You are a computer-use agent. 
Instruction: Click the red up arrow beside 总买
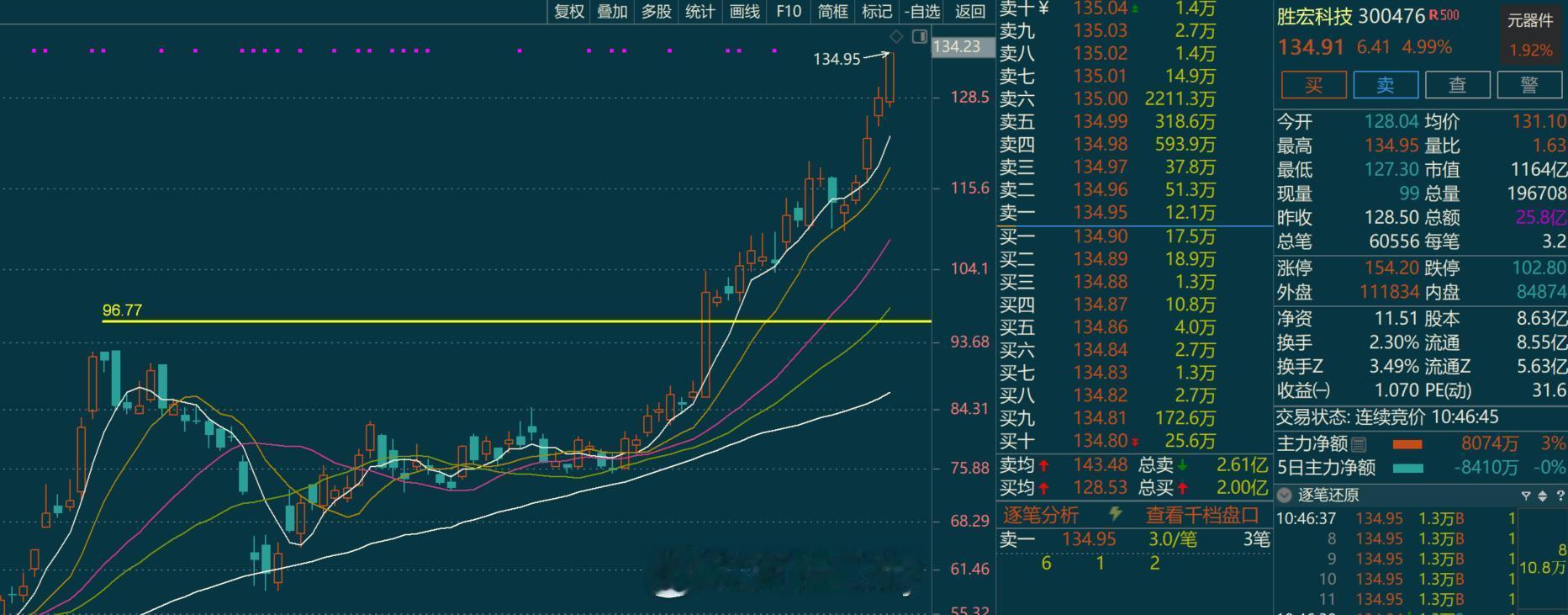tap(1182, 488)
